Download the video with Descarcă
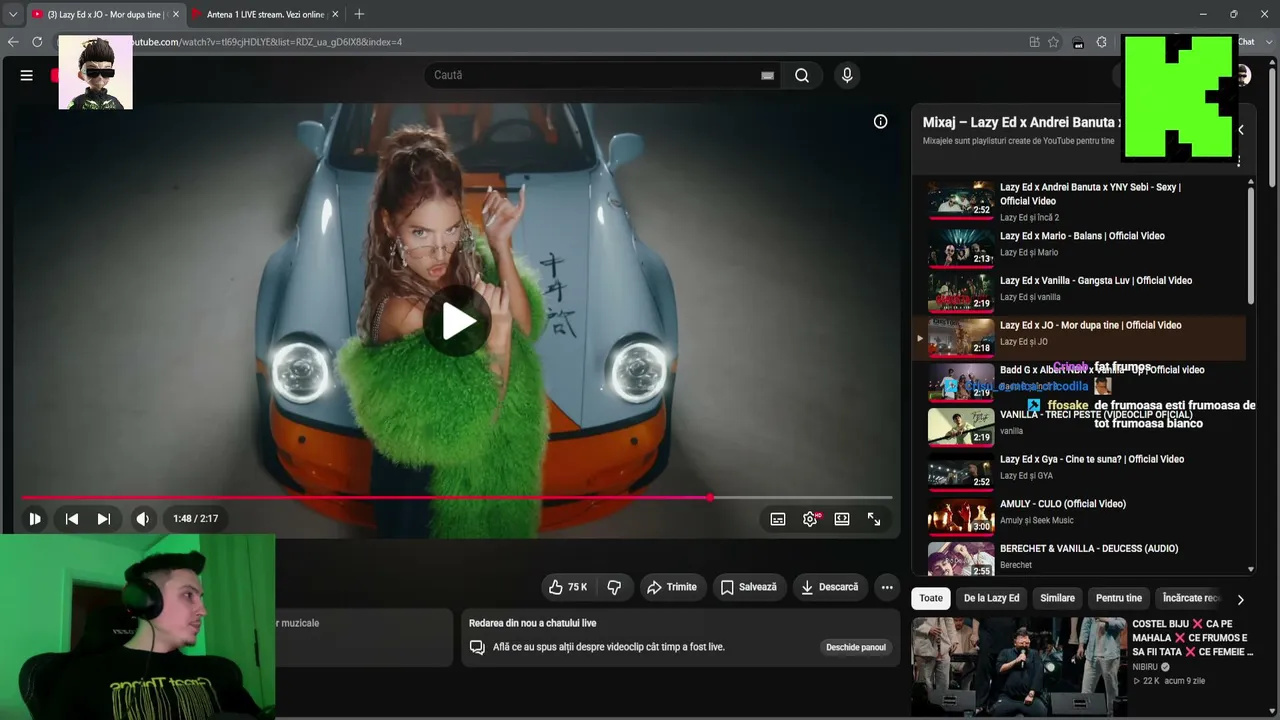1280x720 pixels. [x=830, y=587]
